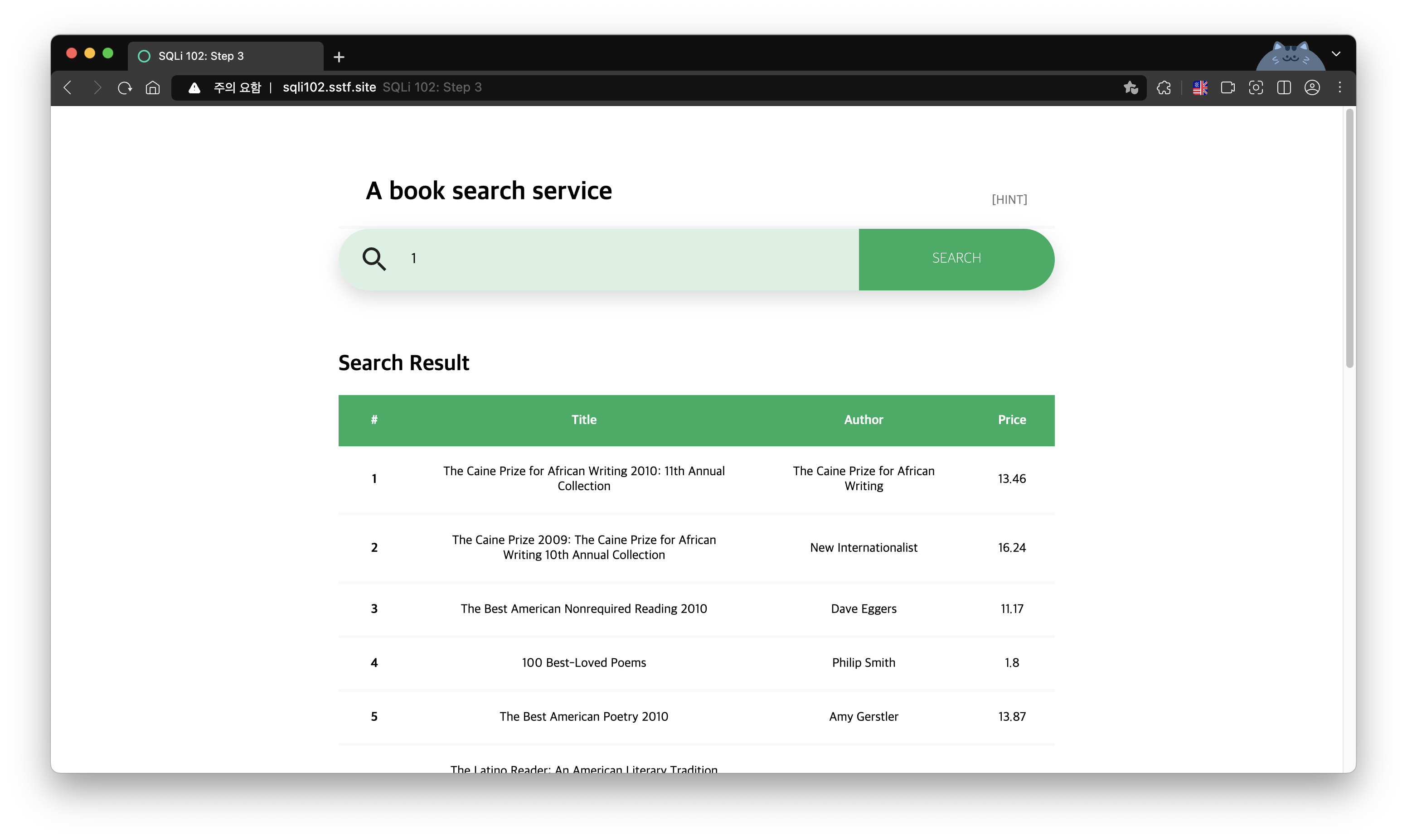
Task: Click the address bar URL sqli102.sstf.site
Action: tap(329, 87)
